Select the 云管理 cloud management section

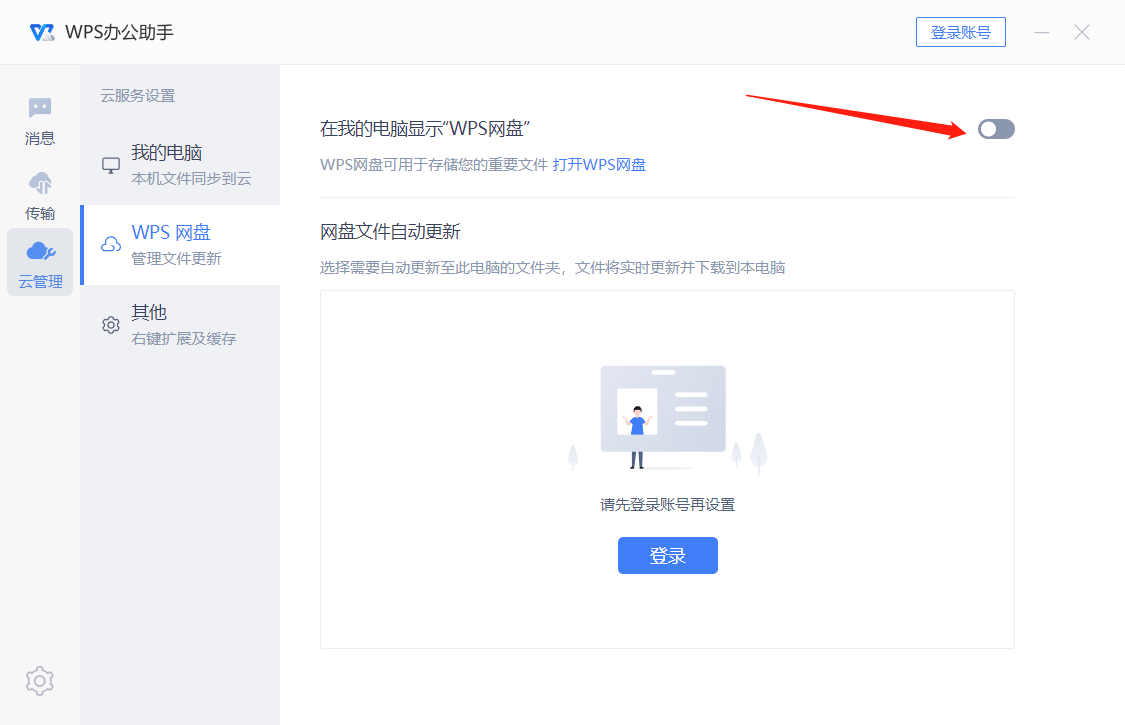coord(40,262)
